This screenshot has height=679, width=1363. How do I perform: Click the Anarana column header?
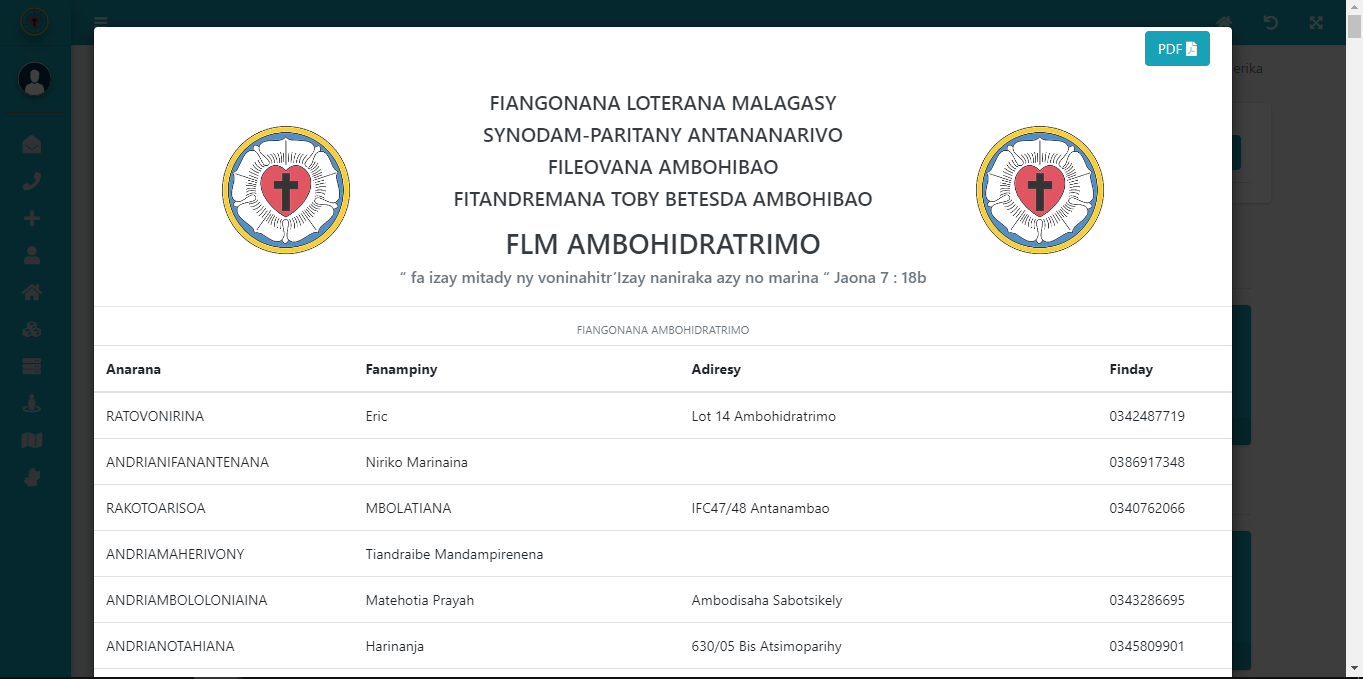(x=134, y=369)
